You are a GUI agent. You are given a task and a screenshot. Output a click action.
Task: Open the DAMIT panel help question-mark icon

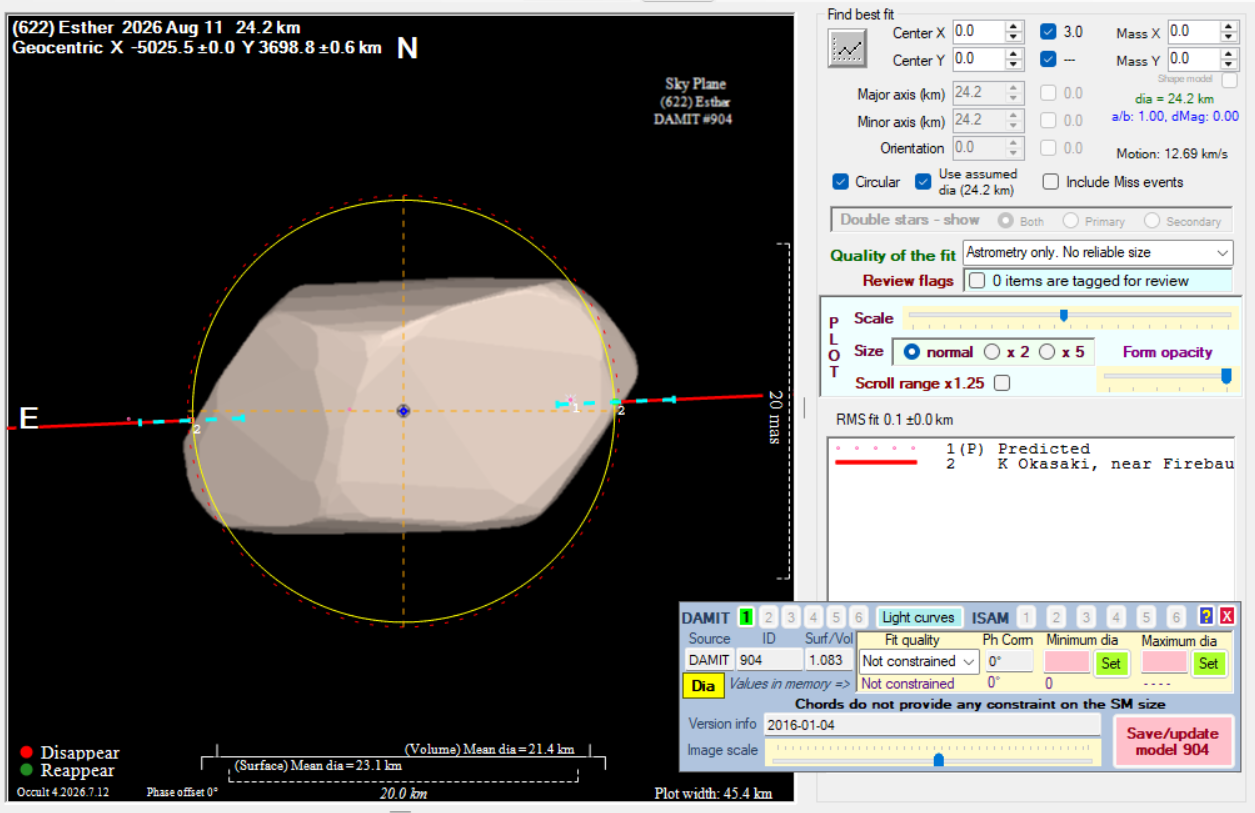pos(1206,617)
